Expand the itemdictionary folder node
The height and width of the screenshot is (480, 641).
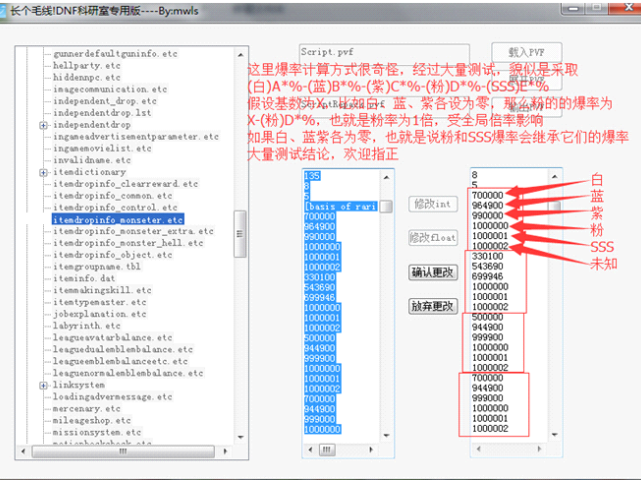pyautogui.click(x=43, y=172)
